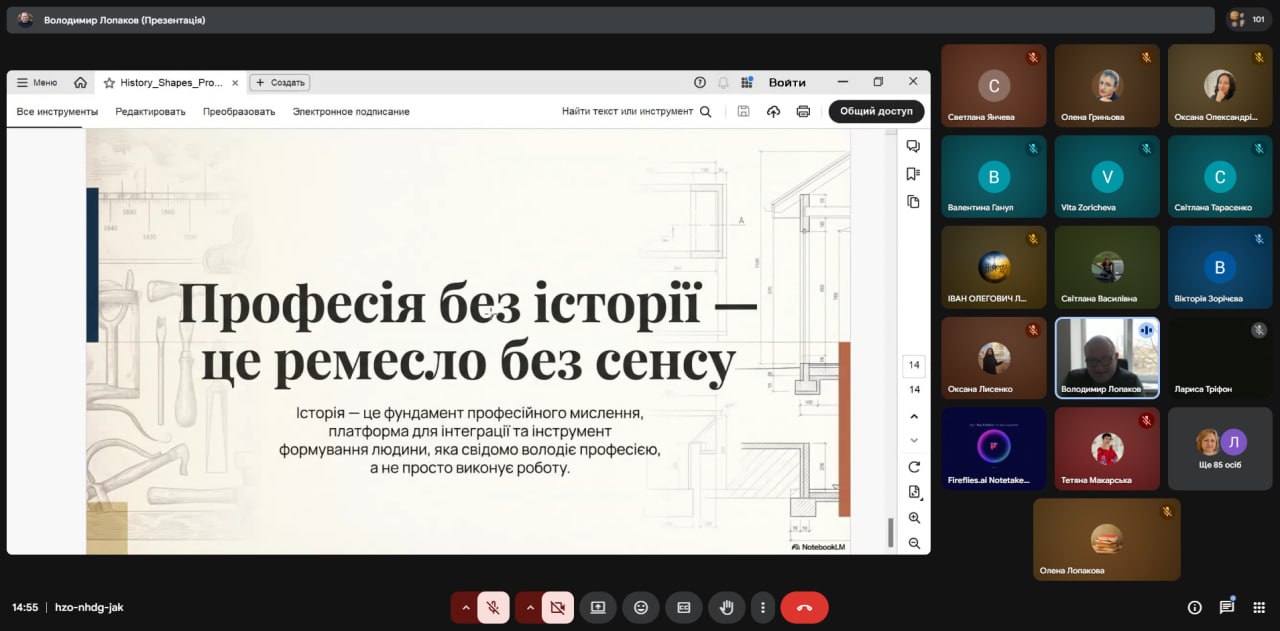This screenshot has height=631, width=1280.
Task: Zoom in on the PDF page
Action: pos(914,518)
